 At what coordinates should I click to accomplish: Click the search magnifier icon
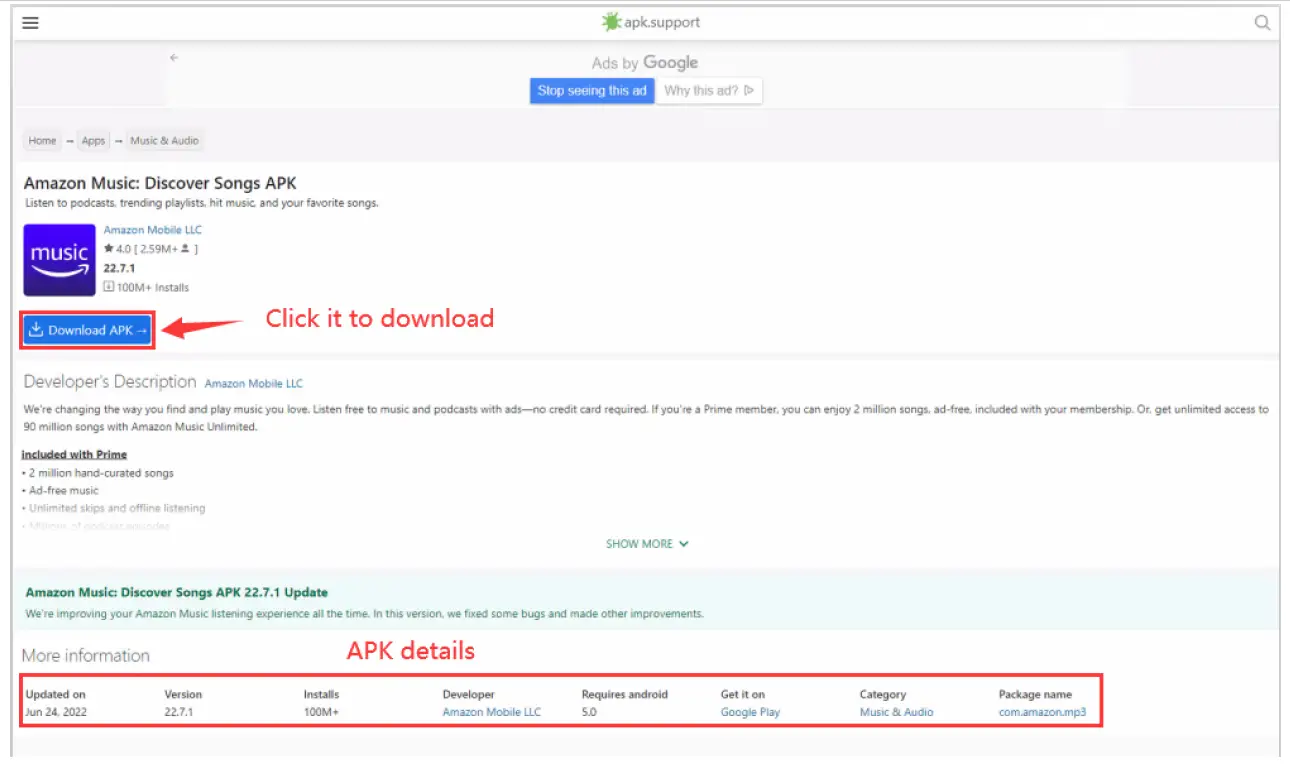(1262, 22)
